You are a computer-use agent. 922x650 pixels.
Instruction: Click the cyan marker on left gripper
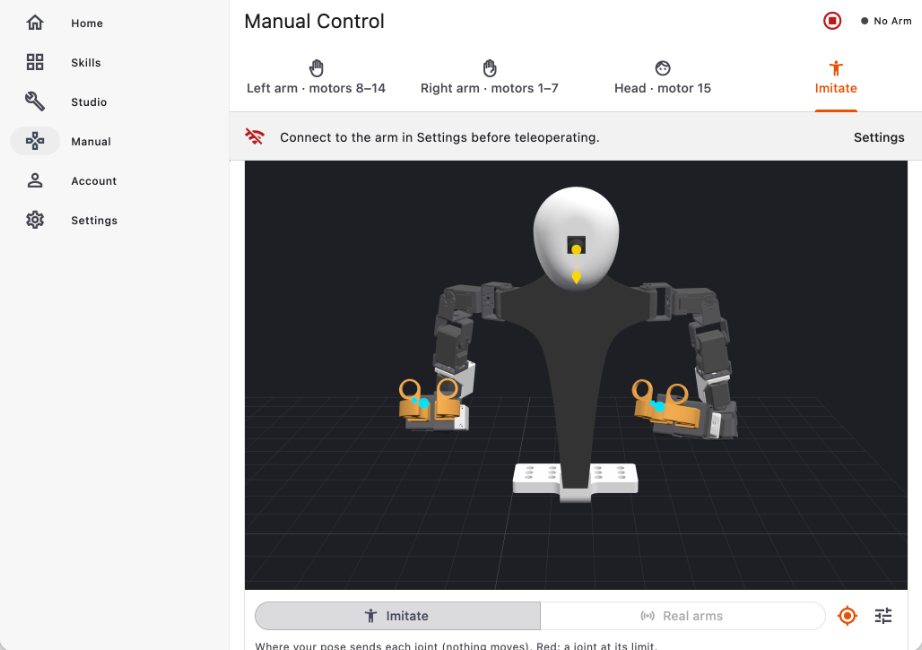click(x=423, y=404)
